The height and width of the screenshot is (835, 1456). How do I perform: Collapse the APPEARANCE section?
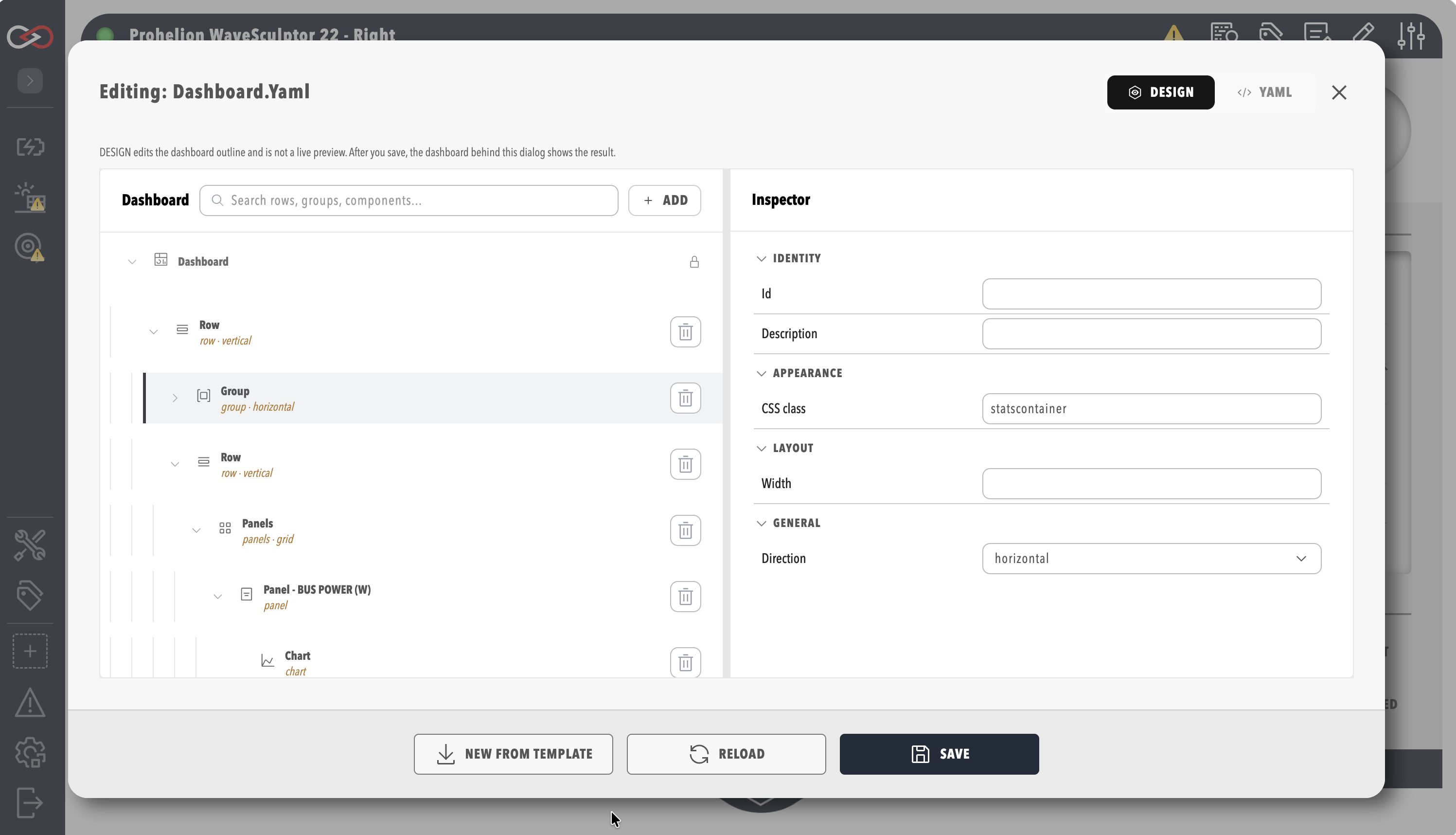click(x=799, y=373)
